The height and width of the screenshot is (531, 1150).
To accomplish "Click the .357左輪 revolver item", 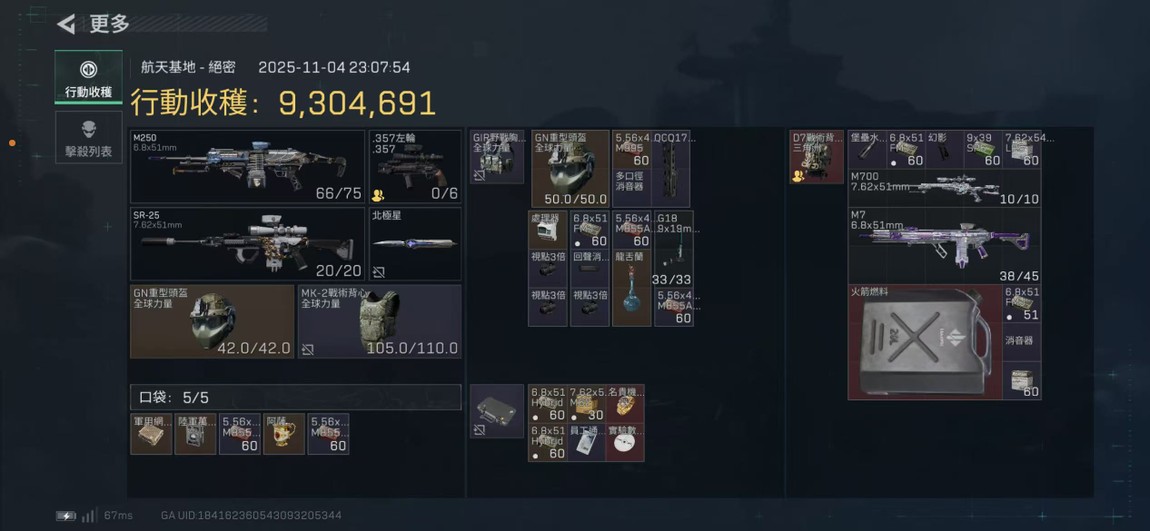I will pos(415,166).
